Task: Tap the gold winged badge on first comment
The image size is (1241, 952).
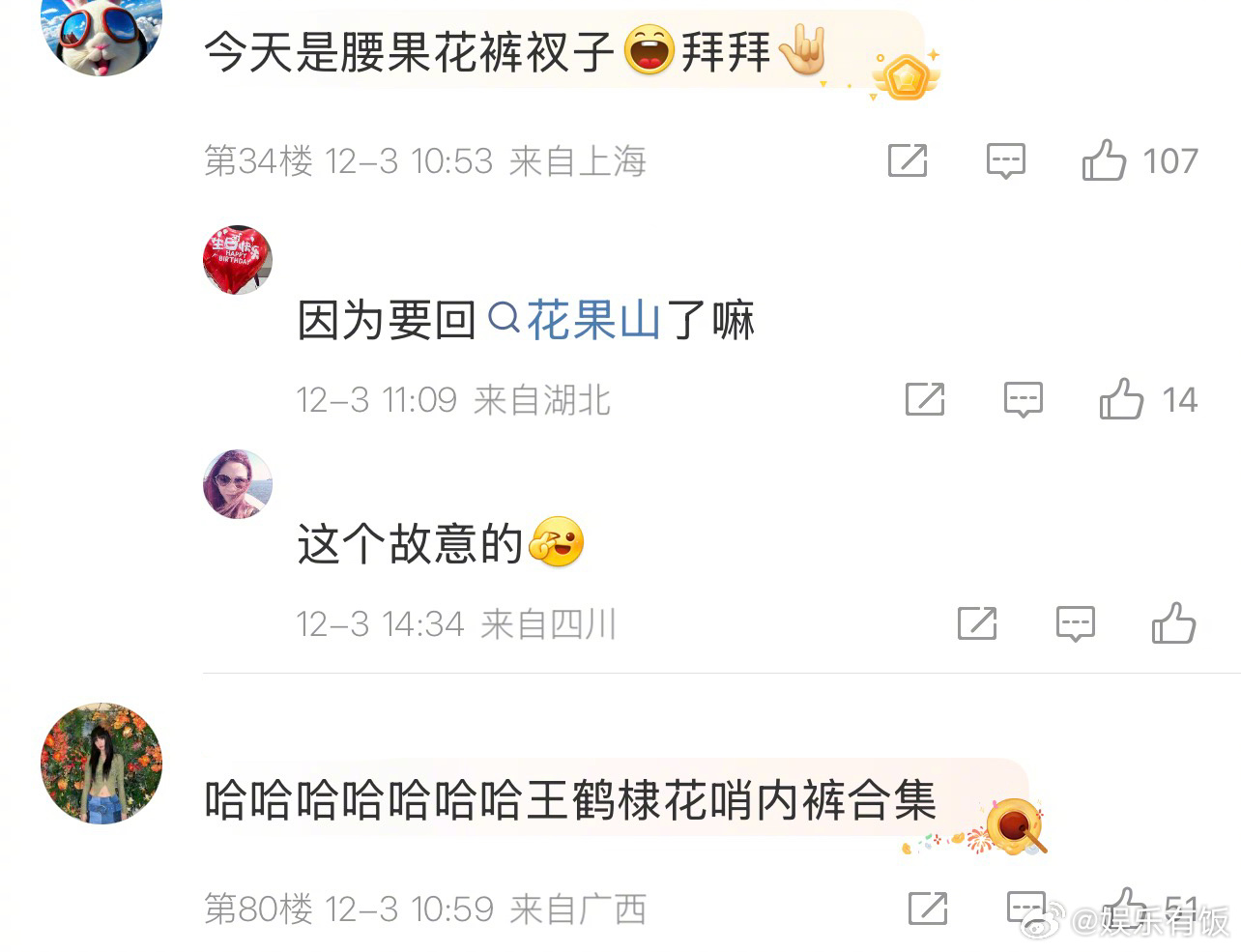Action: (x=906, y=75)
